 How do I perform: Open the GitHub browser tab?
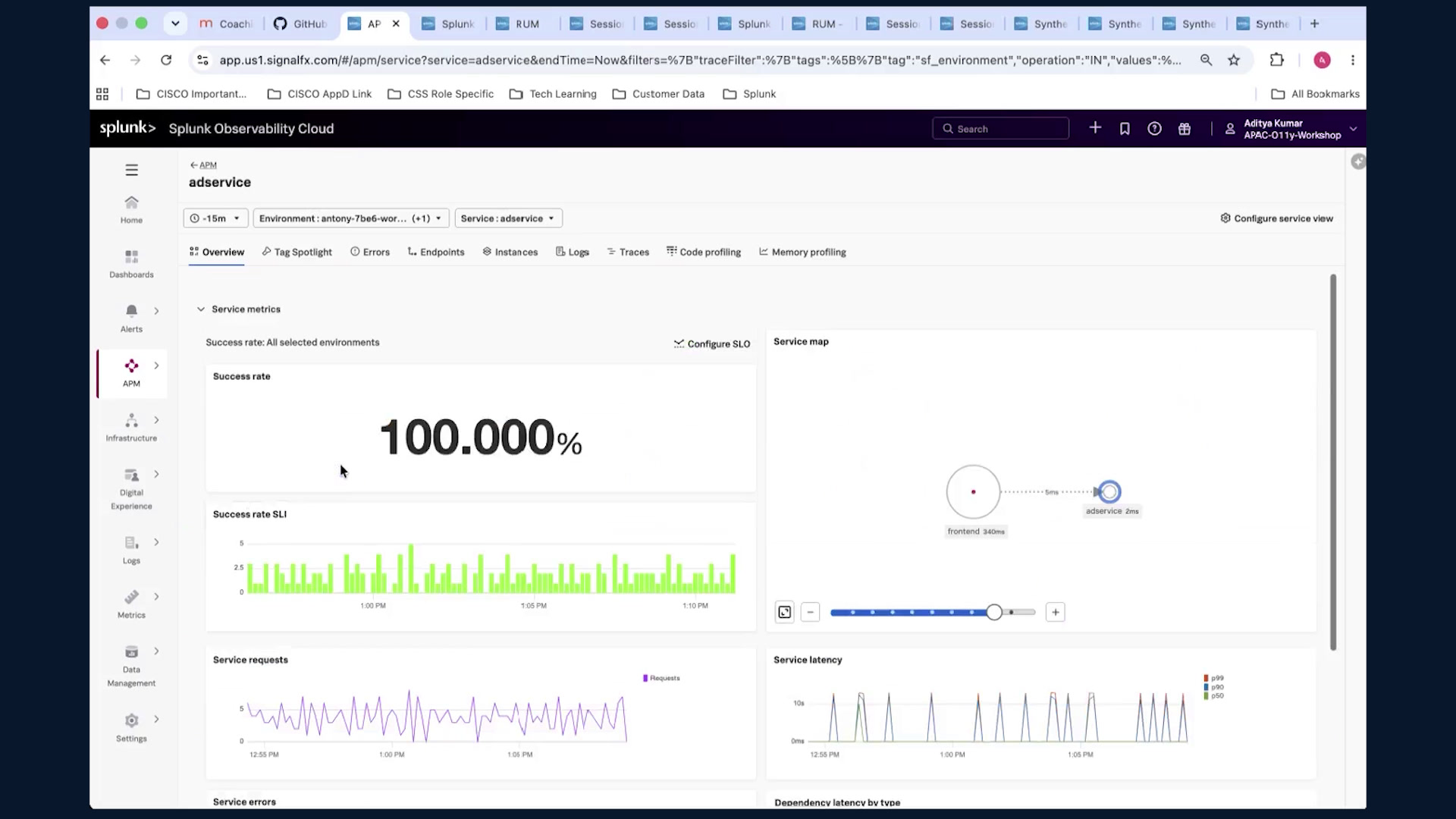pyautogui.click(x=301, y=24)
